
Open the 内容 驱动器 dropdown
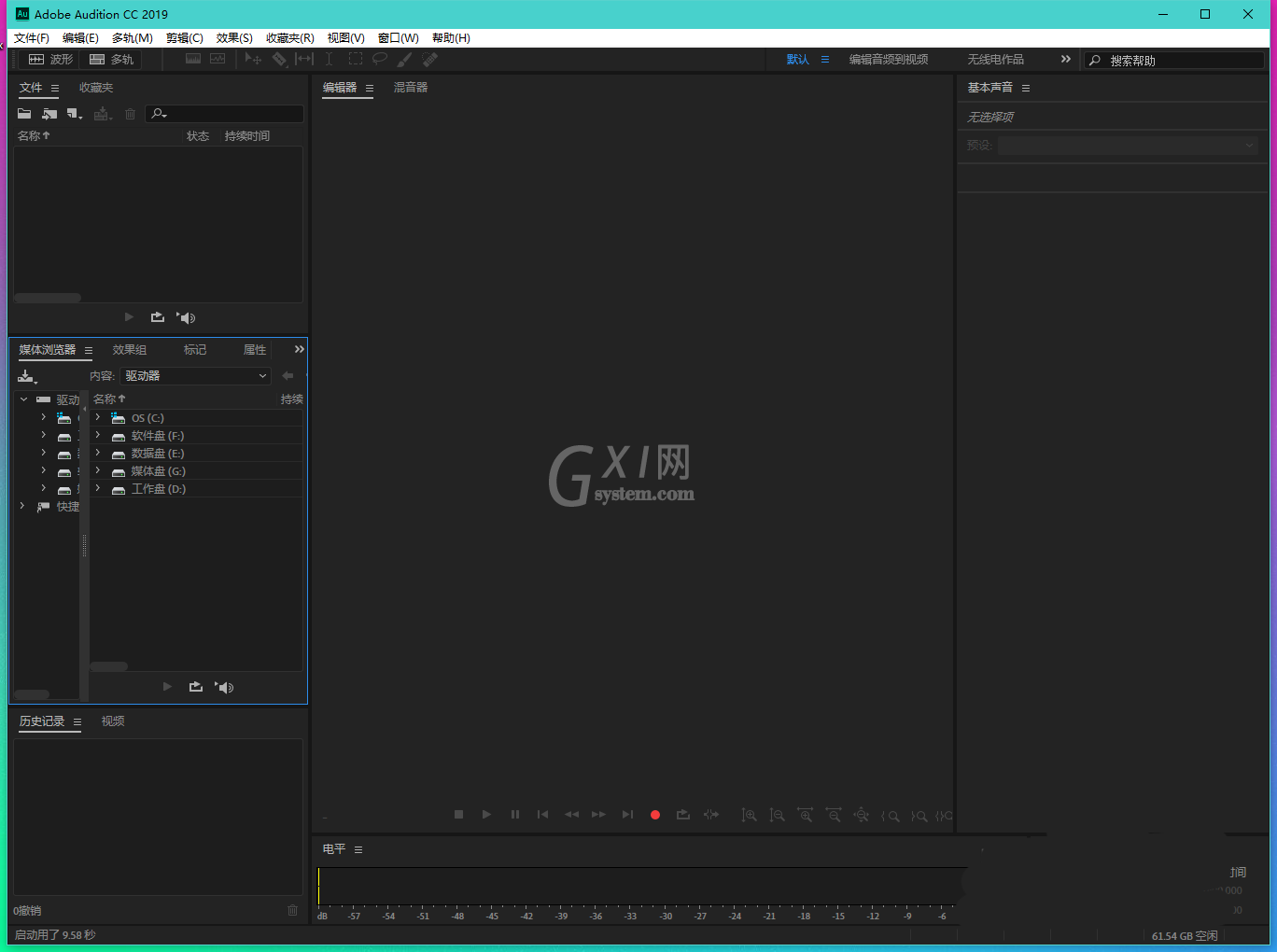196,376
